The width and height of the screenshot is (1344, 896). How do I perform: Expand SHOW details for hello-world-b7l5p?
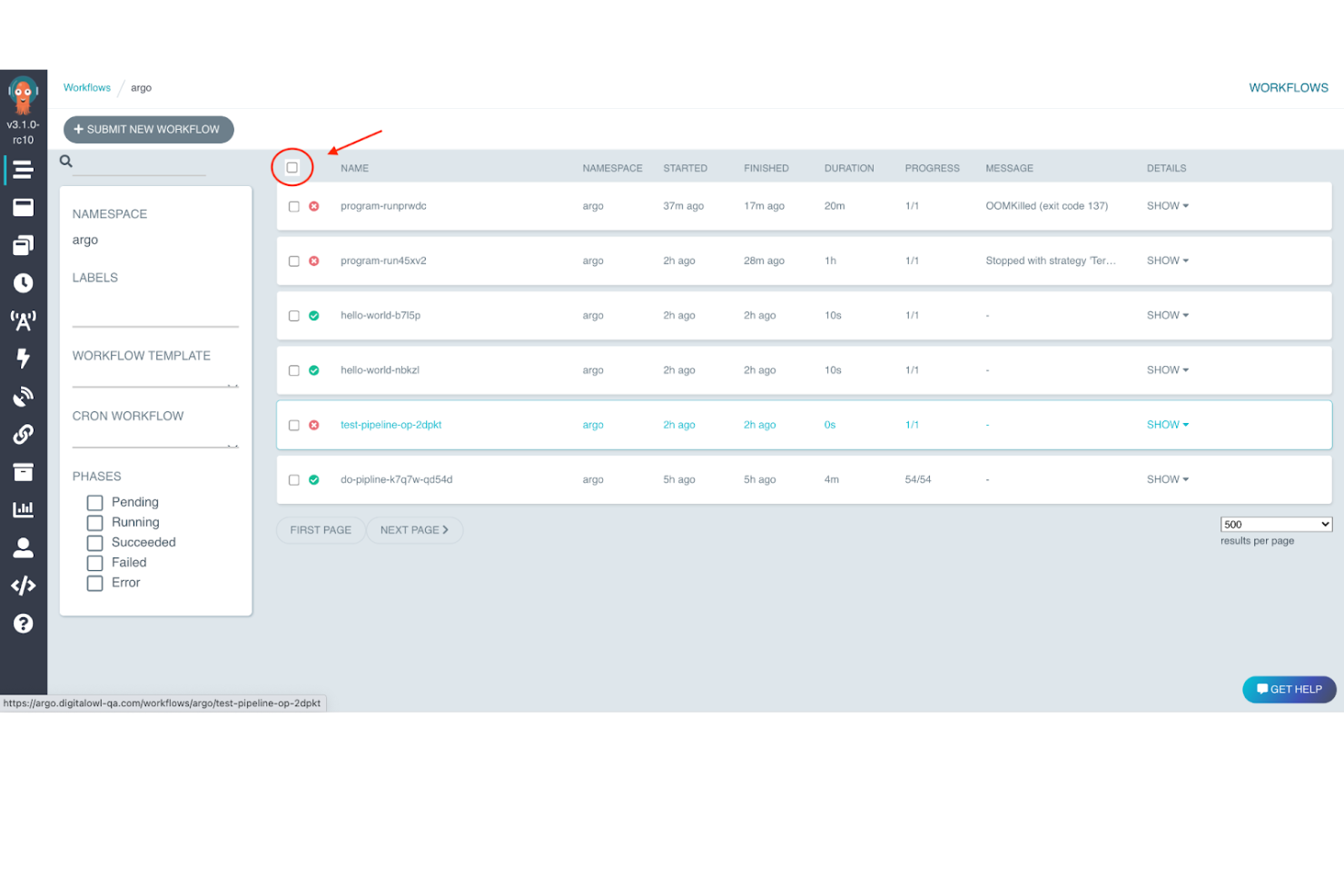tap(1167, 315)
